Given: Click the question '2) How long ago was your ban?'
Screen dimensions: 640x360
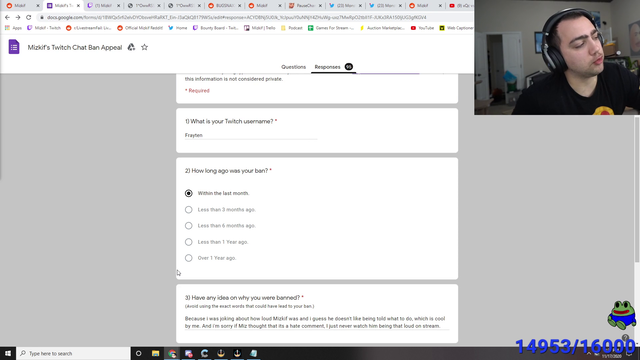Looking at the screenshot, I should coord(228,171).
